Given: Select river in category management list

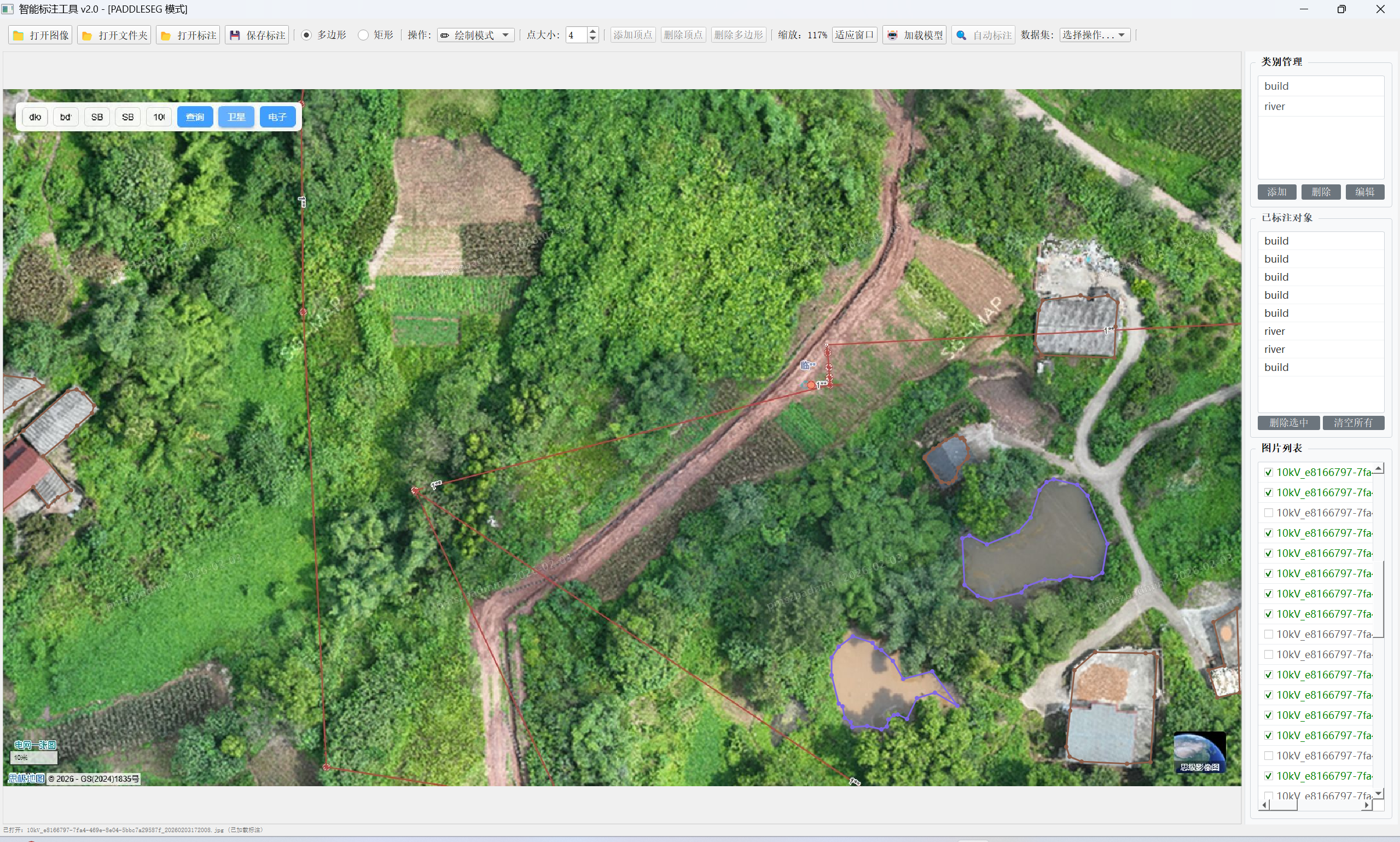Looking at the screenshot, I should coord(1275,107).
